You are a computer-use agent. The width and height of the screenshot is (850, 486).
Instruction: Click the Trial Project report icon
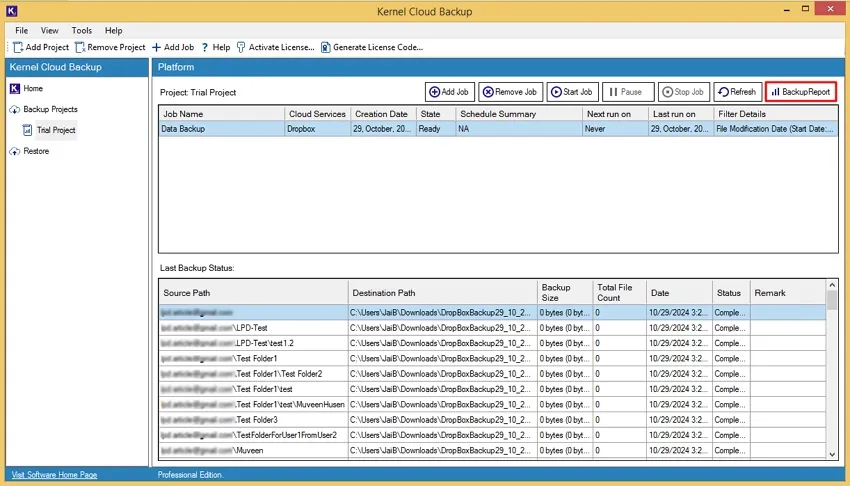coord(27,130)
